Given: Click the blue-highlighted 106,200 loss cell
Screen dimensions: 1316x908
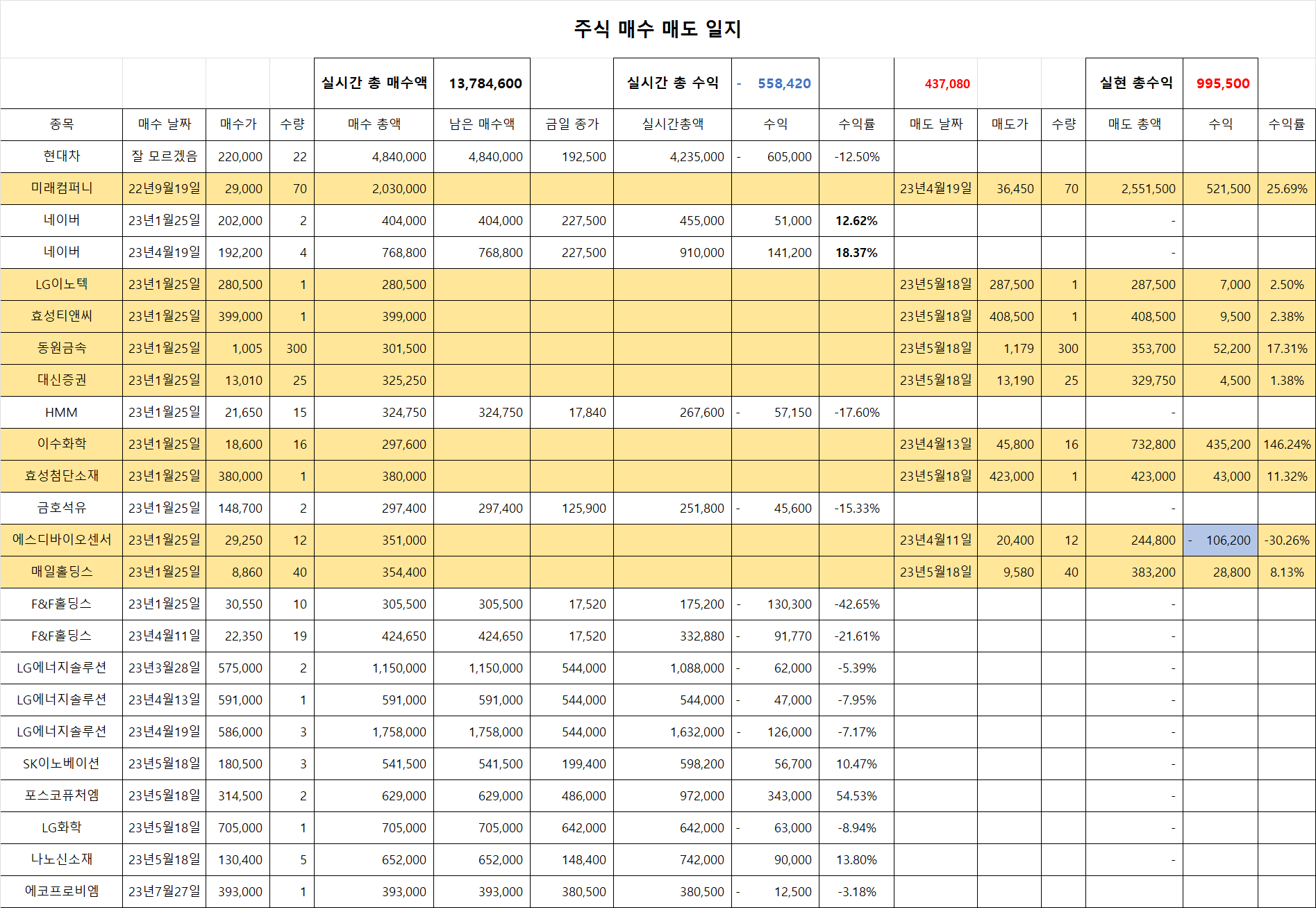Looking at the screenshot, I should [1220, 540].
